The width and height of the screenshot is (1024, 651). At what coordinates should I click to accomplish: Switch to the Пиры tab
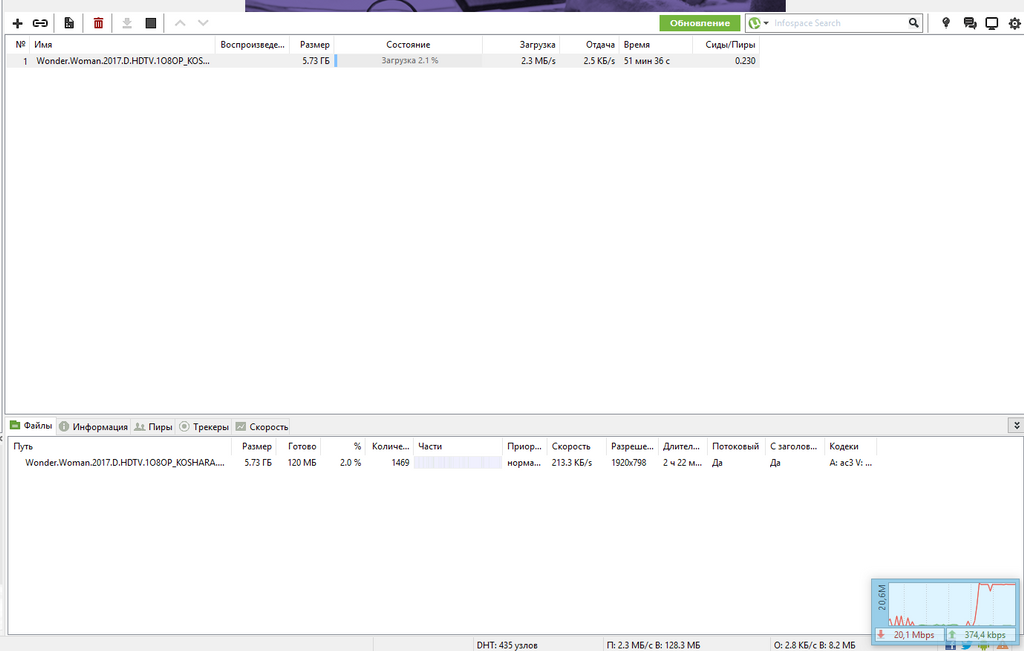click(153, 426)
